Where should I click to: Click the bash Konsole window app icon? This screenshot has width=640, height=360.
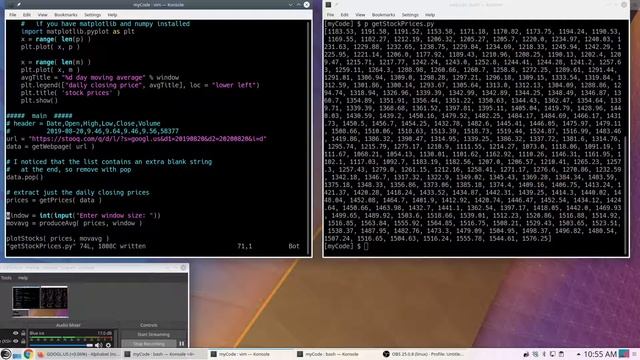point(328,4)
